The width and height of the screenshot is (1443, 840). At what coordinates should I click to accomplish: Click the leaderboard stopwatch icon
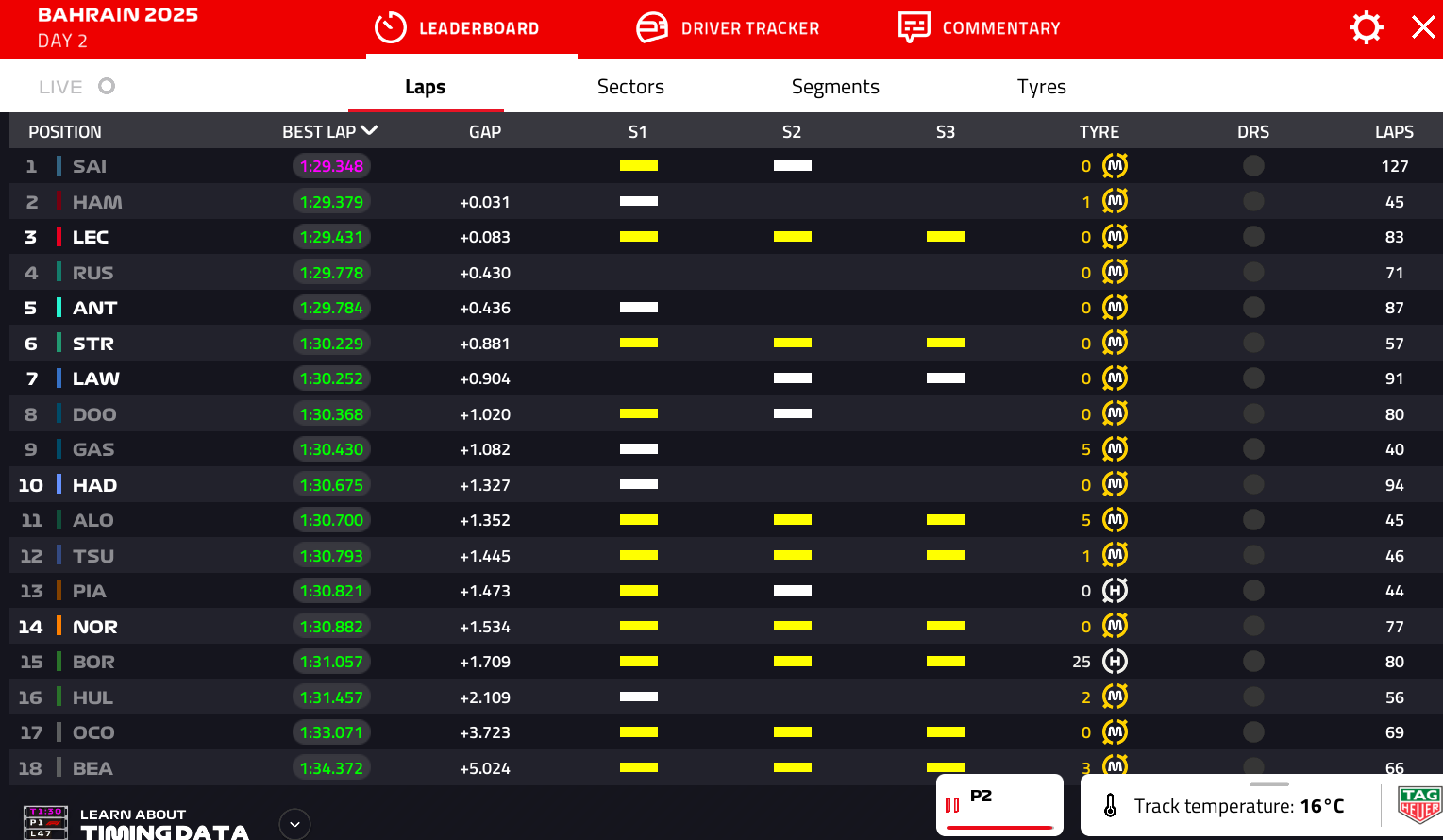click(390, 28)
